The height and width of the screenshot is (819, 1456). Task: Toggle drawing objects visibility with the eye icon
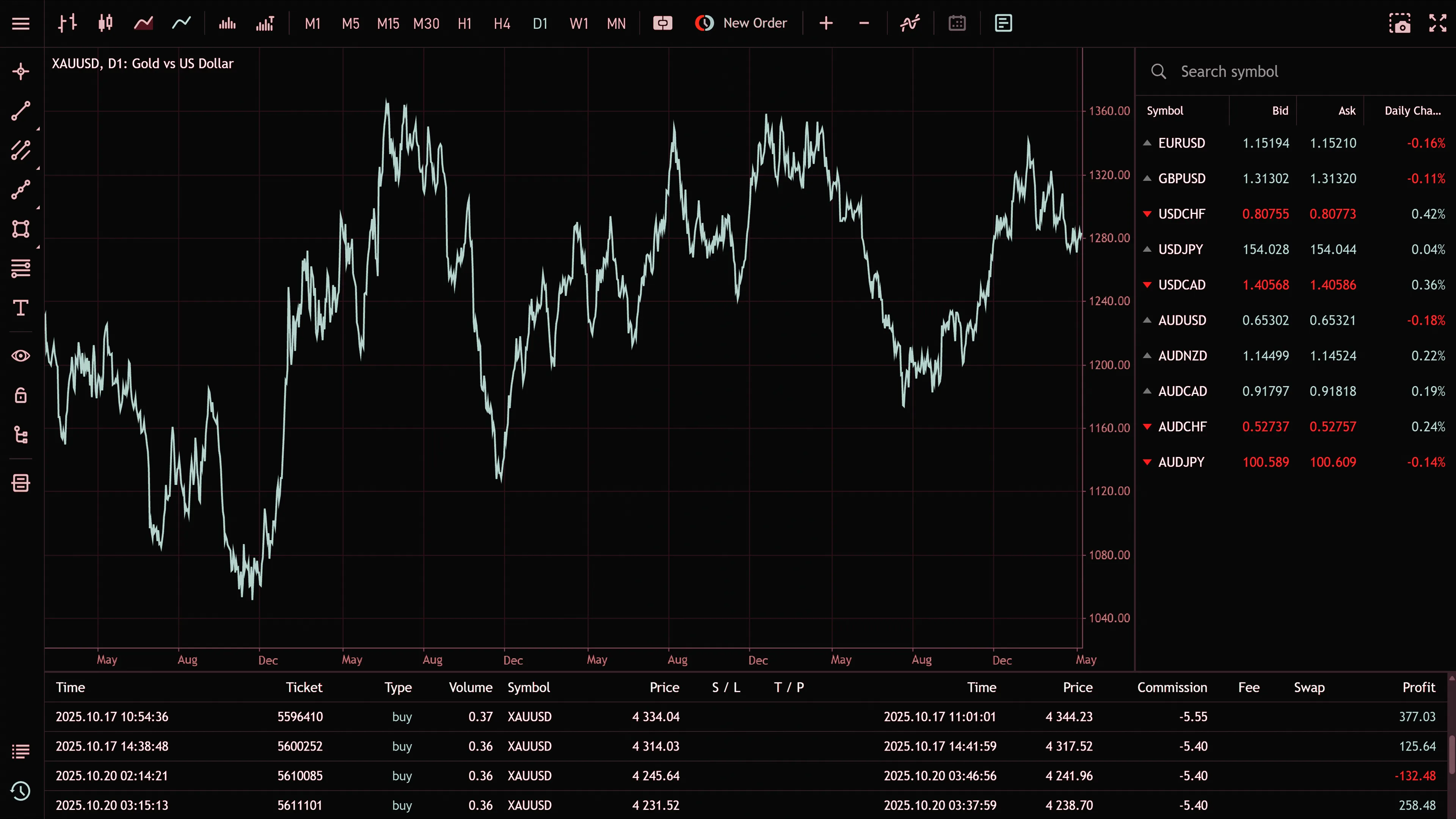pos(21,356)
